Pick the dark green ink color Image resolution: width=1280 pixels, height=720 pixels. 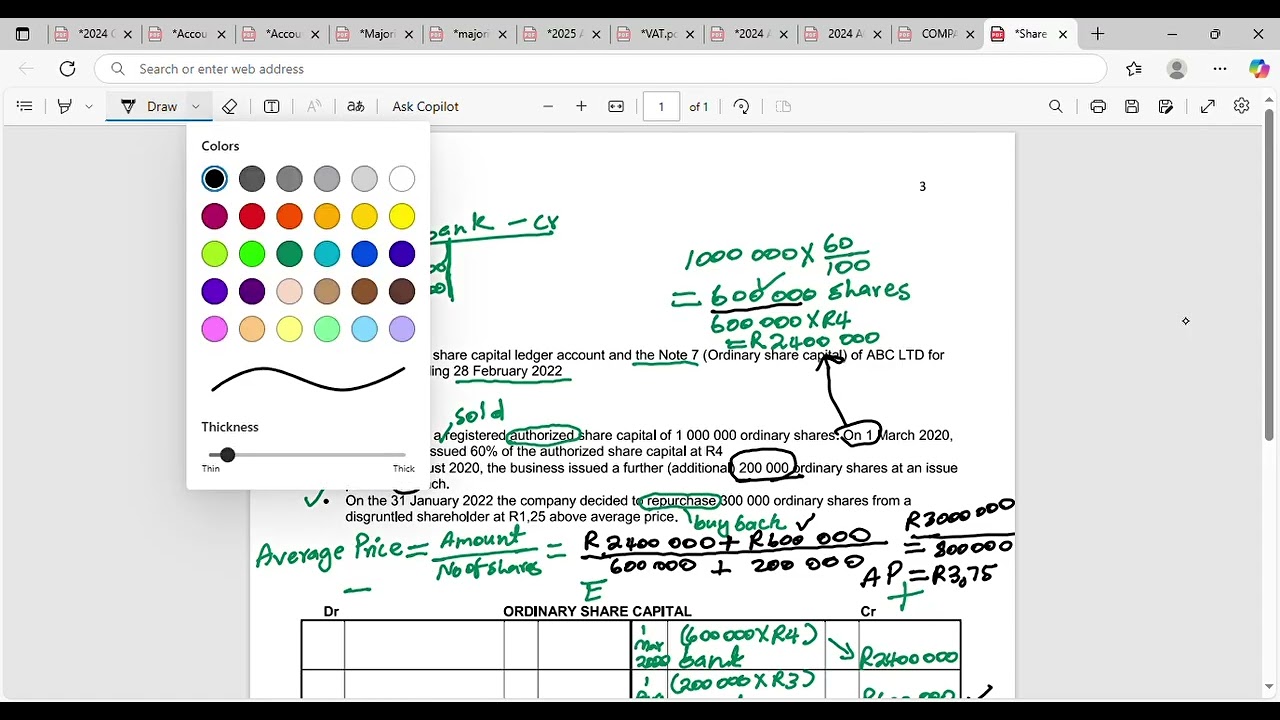tap(289, 254)
